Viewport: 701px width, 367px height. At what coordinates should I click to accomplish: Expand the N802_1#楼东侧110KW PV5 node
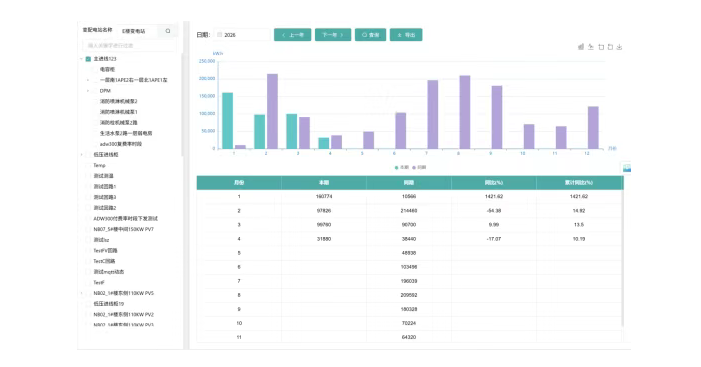[81, 293]
